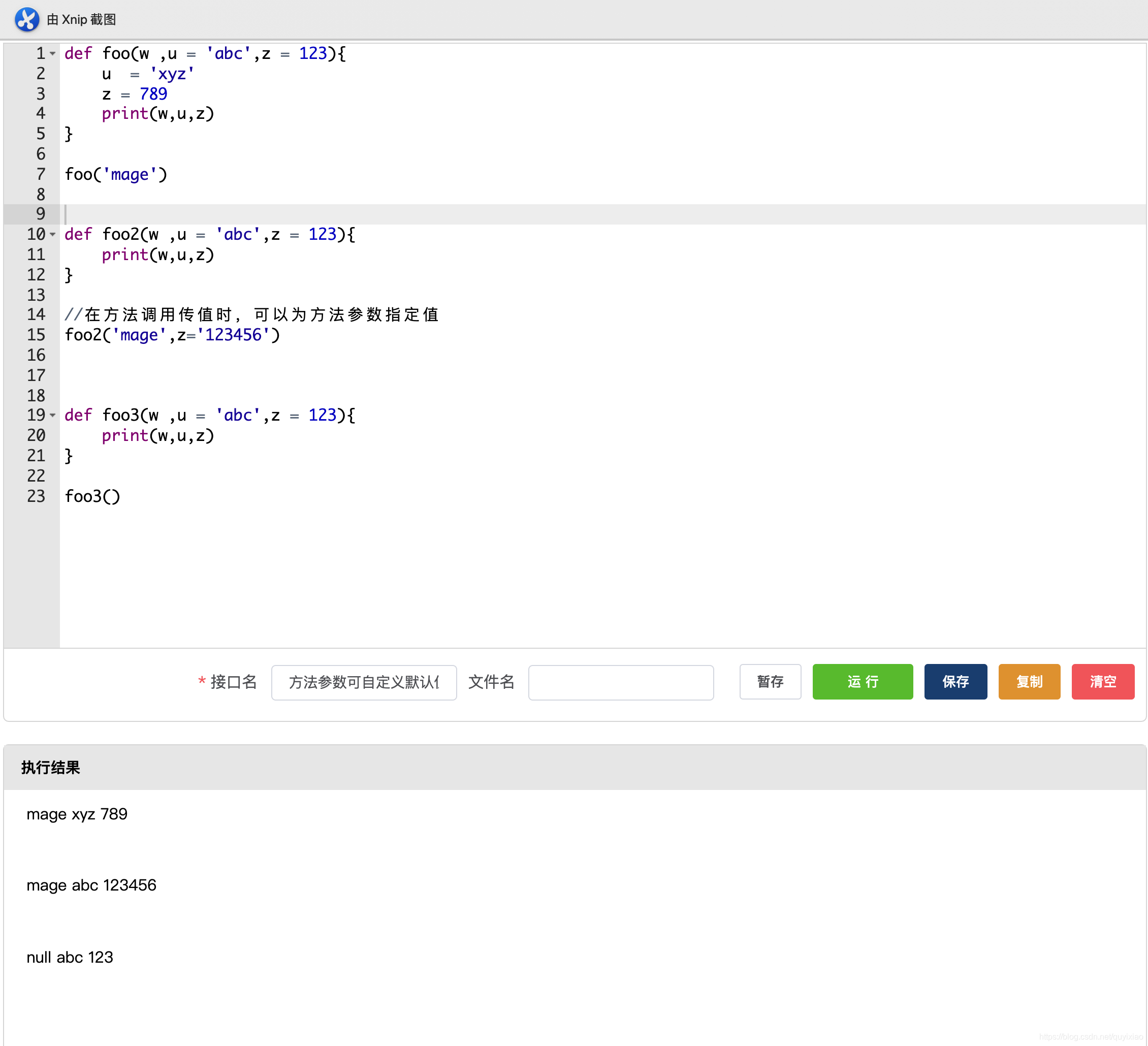Click the 接口名 field label
The image size is (1148, 1046).
(x=234, y=682)
